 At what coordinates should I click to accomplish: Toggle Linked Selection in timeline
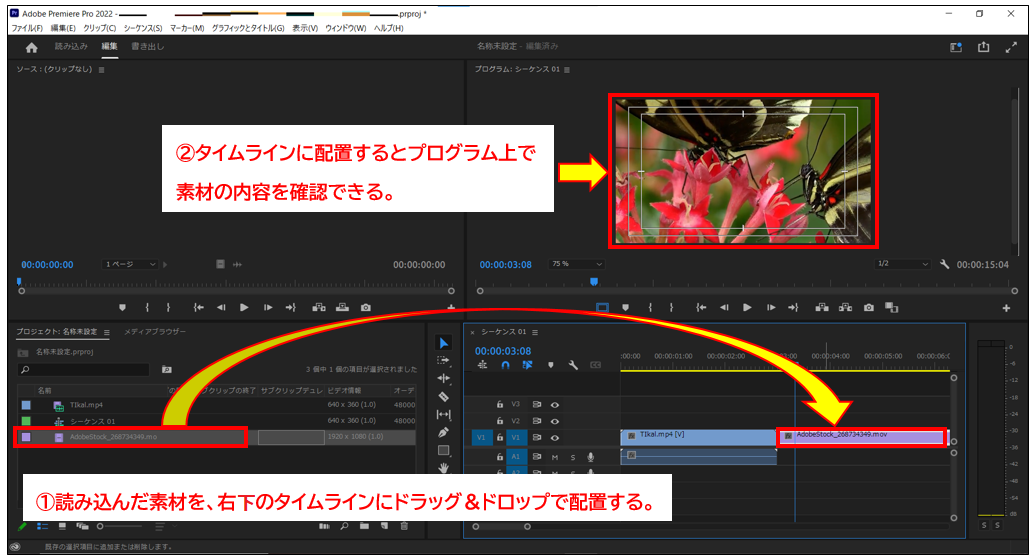(x=528, y=365)
